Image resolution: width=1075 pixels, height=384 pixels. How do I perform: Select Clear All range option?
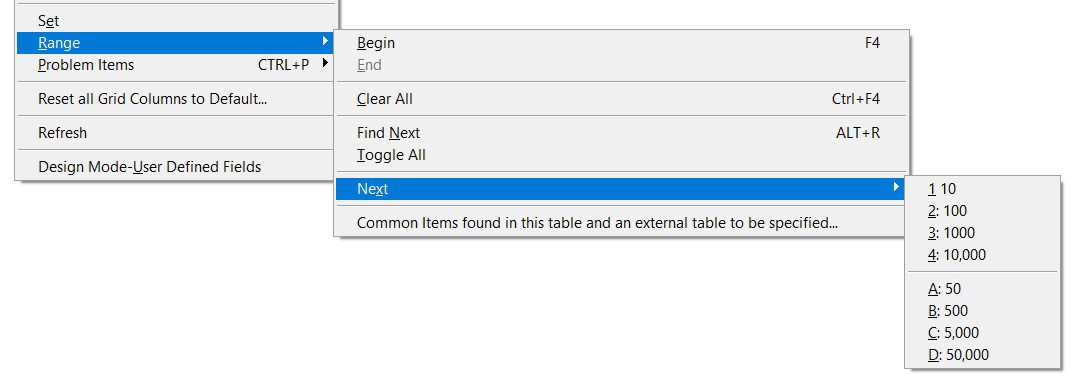(621, 99)
